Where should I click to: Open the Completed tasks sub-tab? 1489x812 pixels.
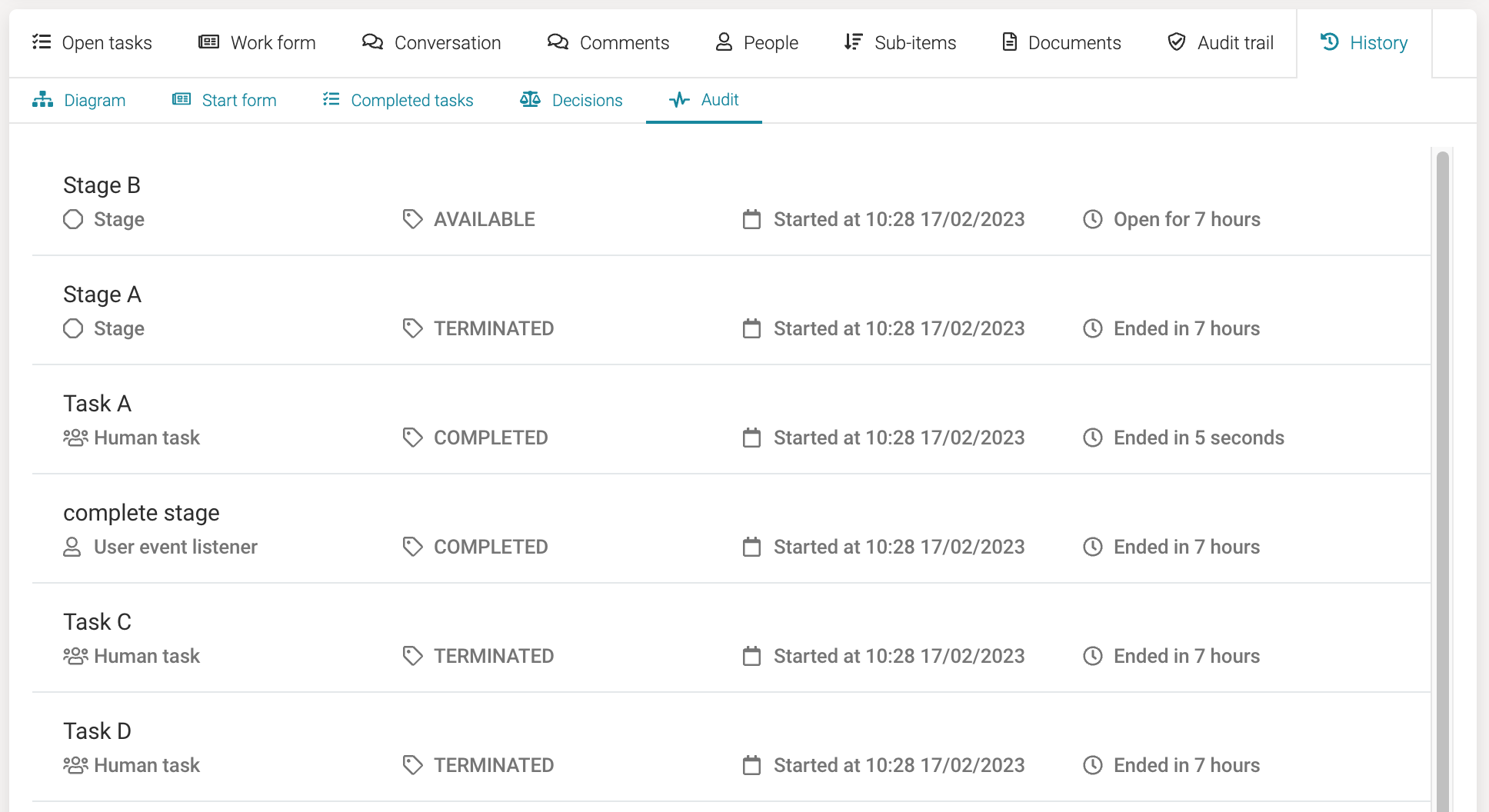[398, 100]
